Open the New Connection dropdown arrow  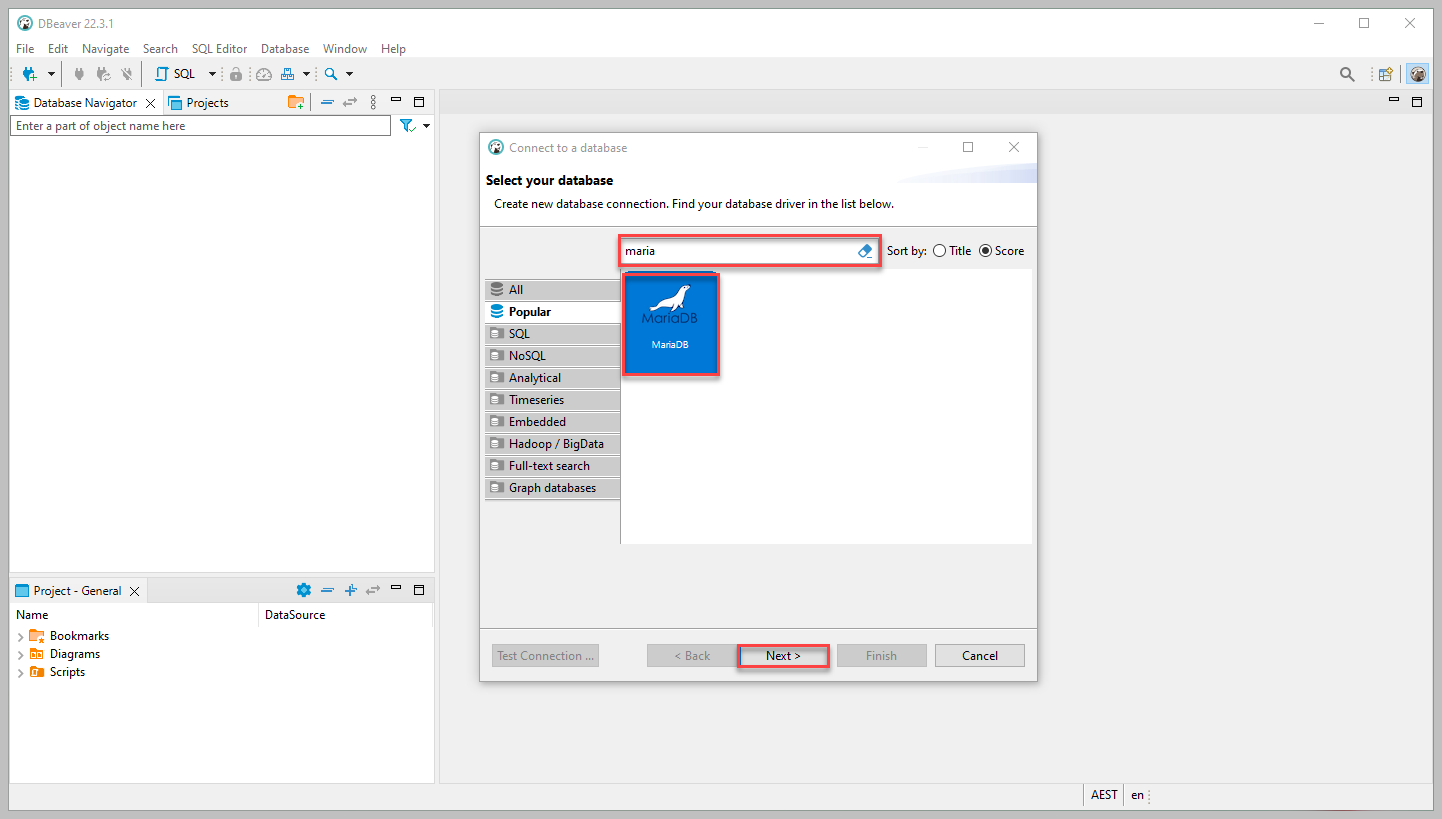51,74
